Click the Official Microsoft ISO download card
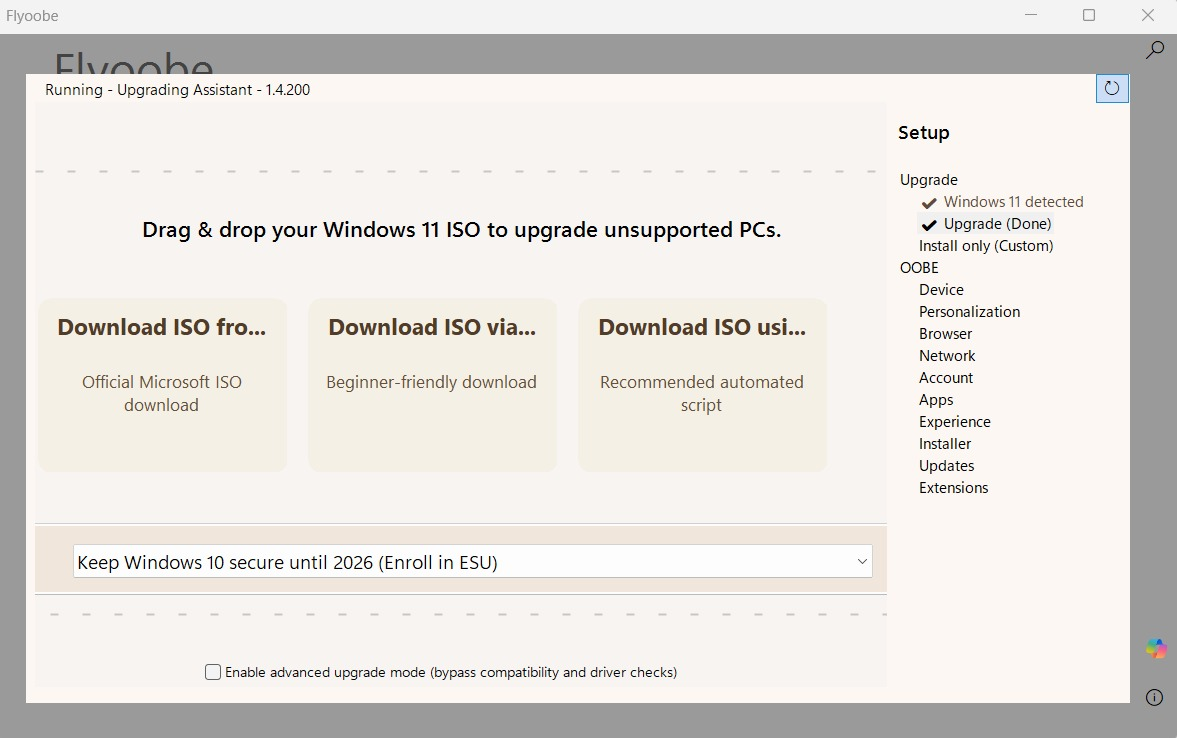 click(x=162, y=385)
